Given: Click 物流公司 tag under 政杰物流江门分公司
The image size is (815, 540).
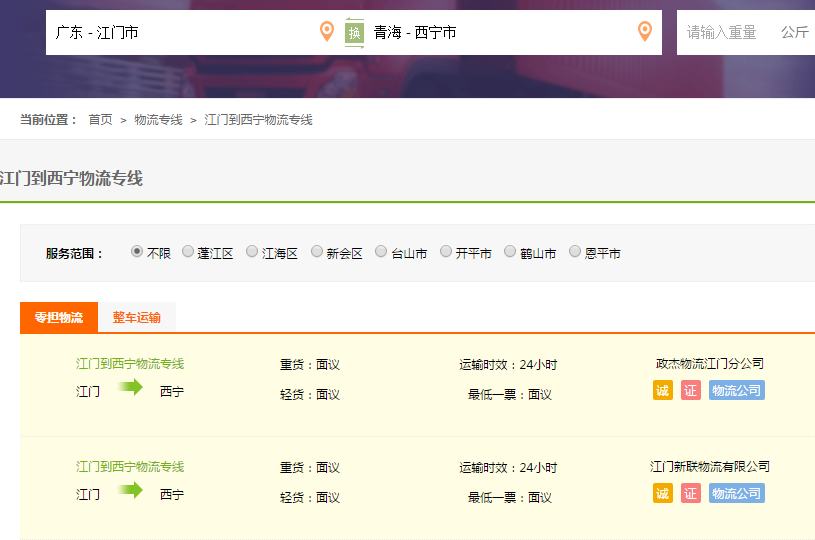Looking at the screenshot, I should 737,390.
